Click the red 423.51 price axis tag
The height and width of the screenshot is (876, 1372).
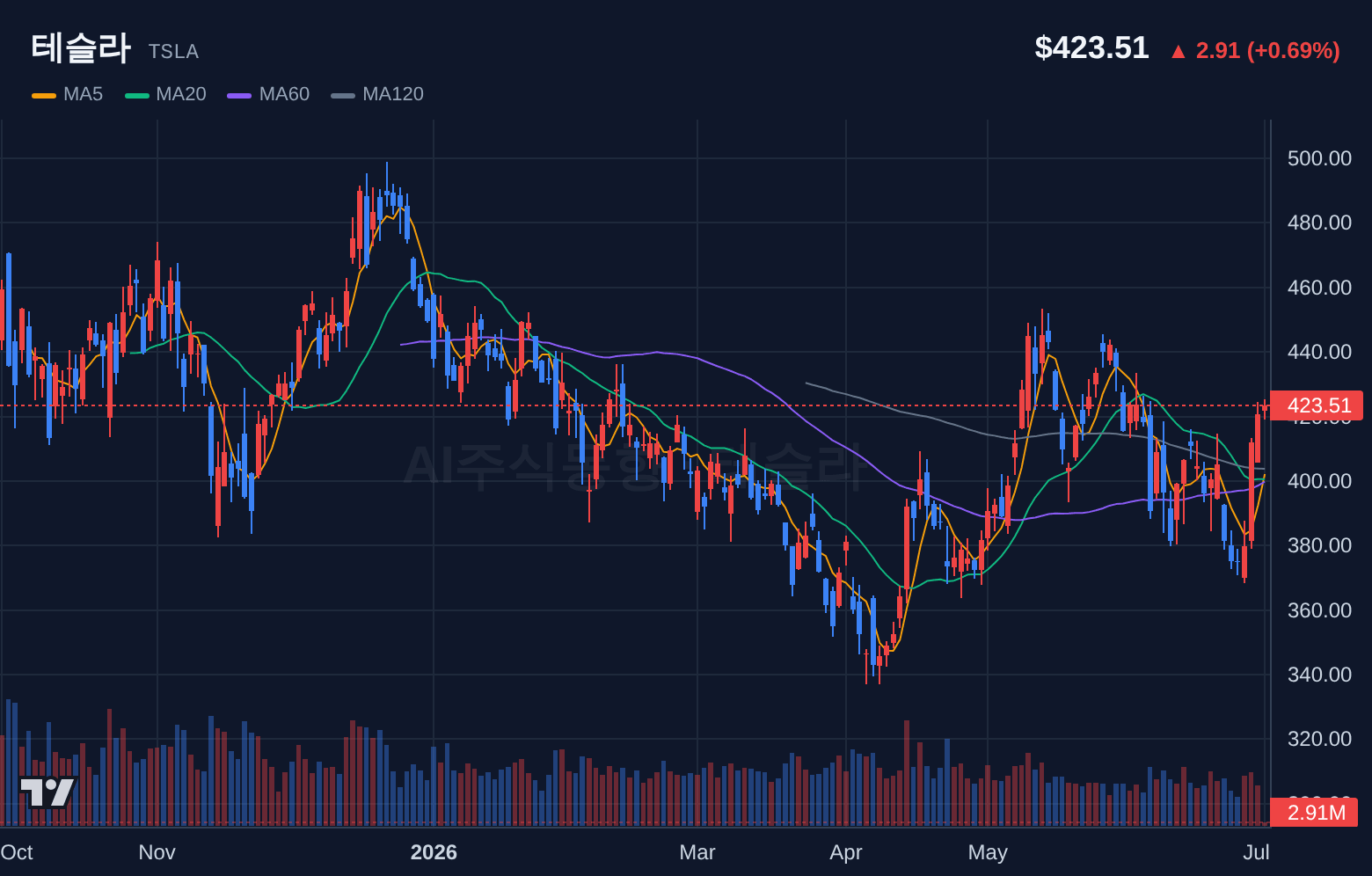[1317, 405]
